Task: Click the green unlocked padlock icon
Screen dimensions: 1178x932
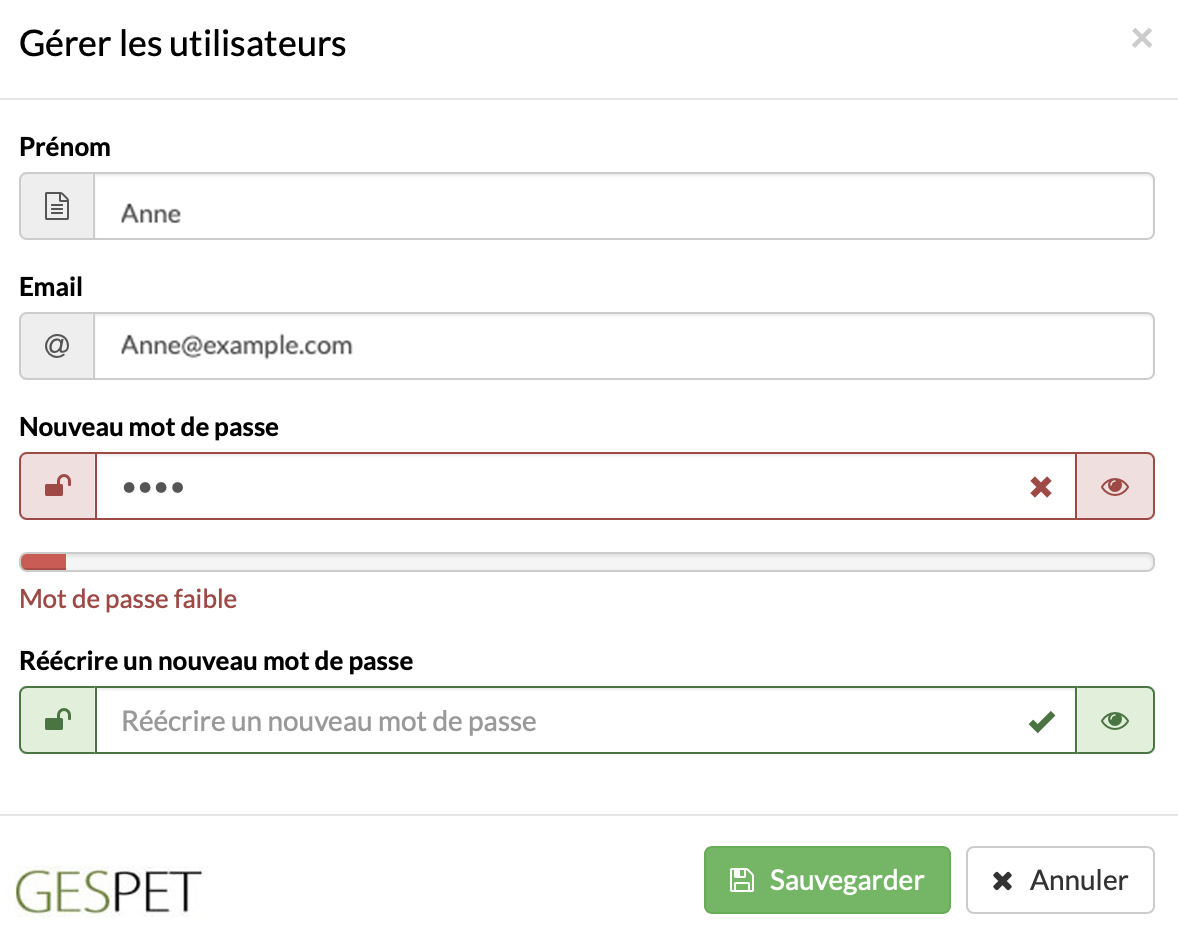Action: [58, 720]
